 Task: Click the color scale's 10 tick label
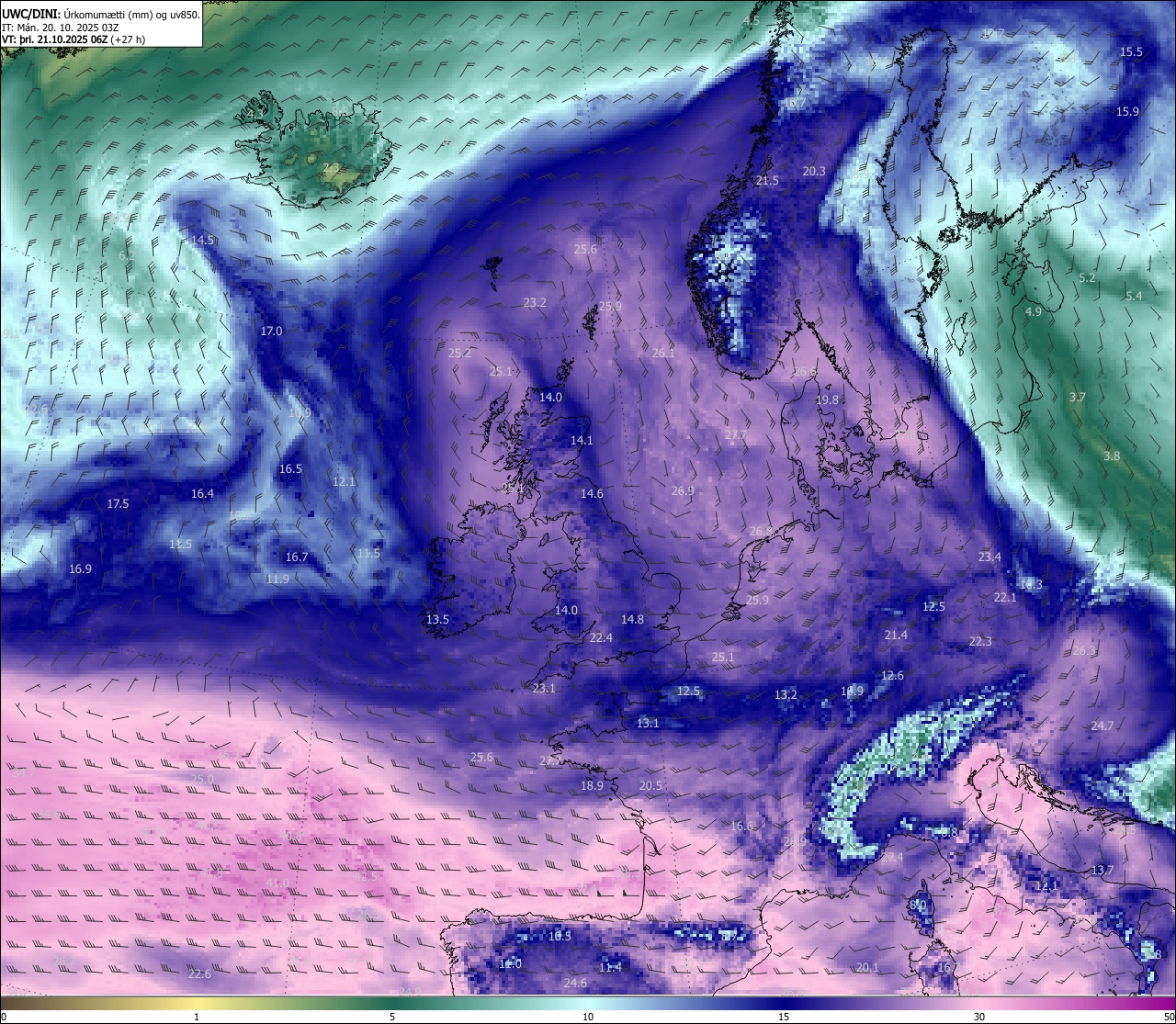pos(588,1017)
